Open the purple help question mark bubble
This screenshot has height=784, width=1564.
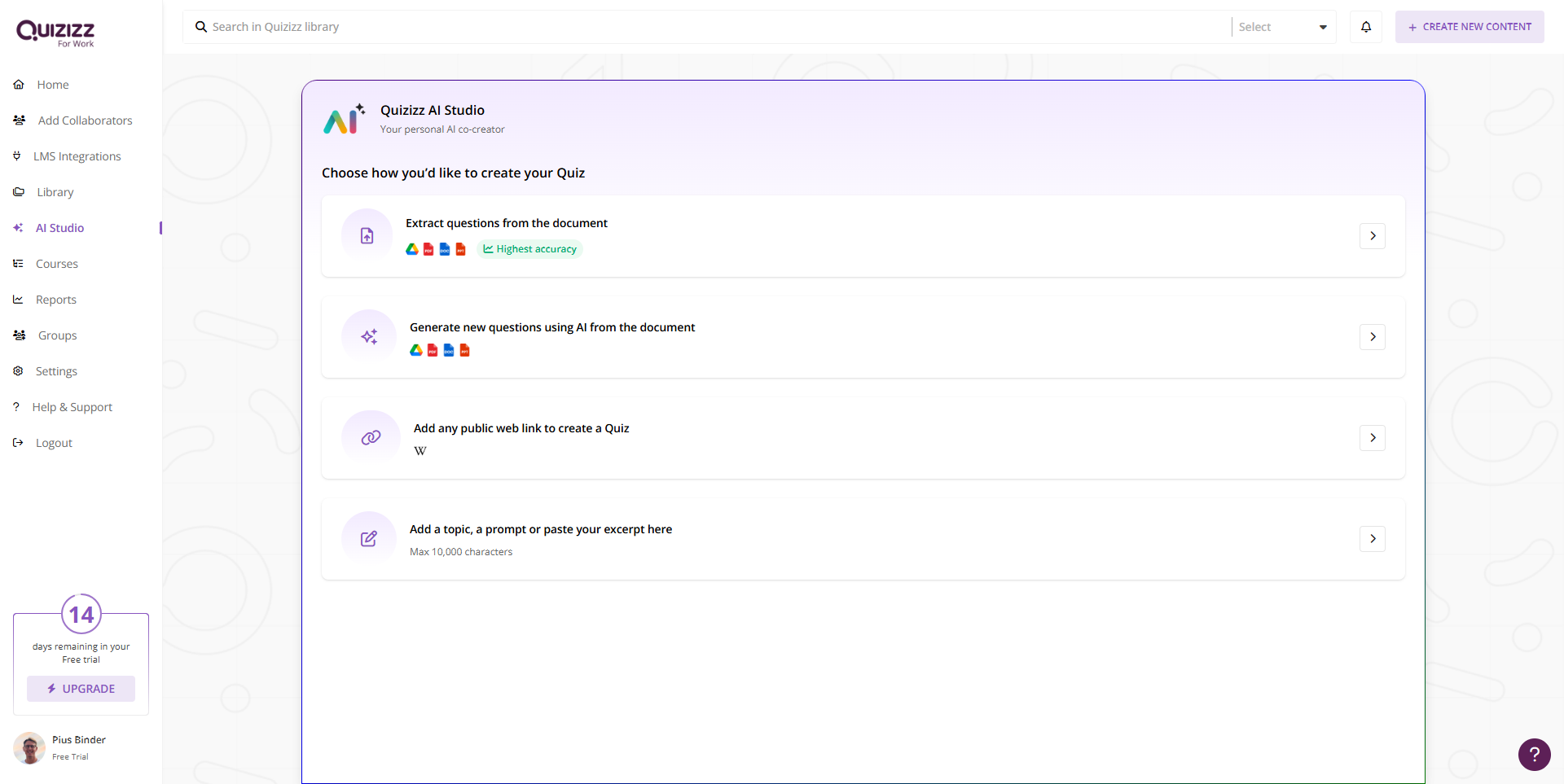[1534, 754]
